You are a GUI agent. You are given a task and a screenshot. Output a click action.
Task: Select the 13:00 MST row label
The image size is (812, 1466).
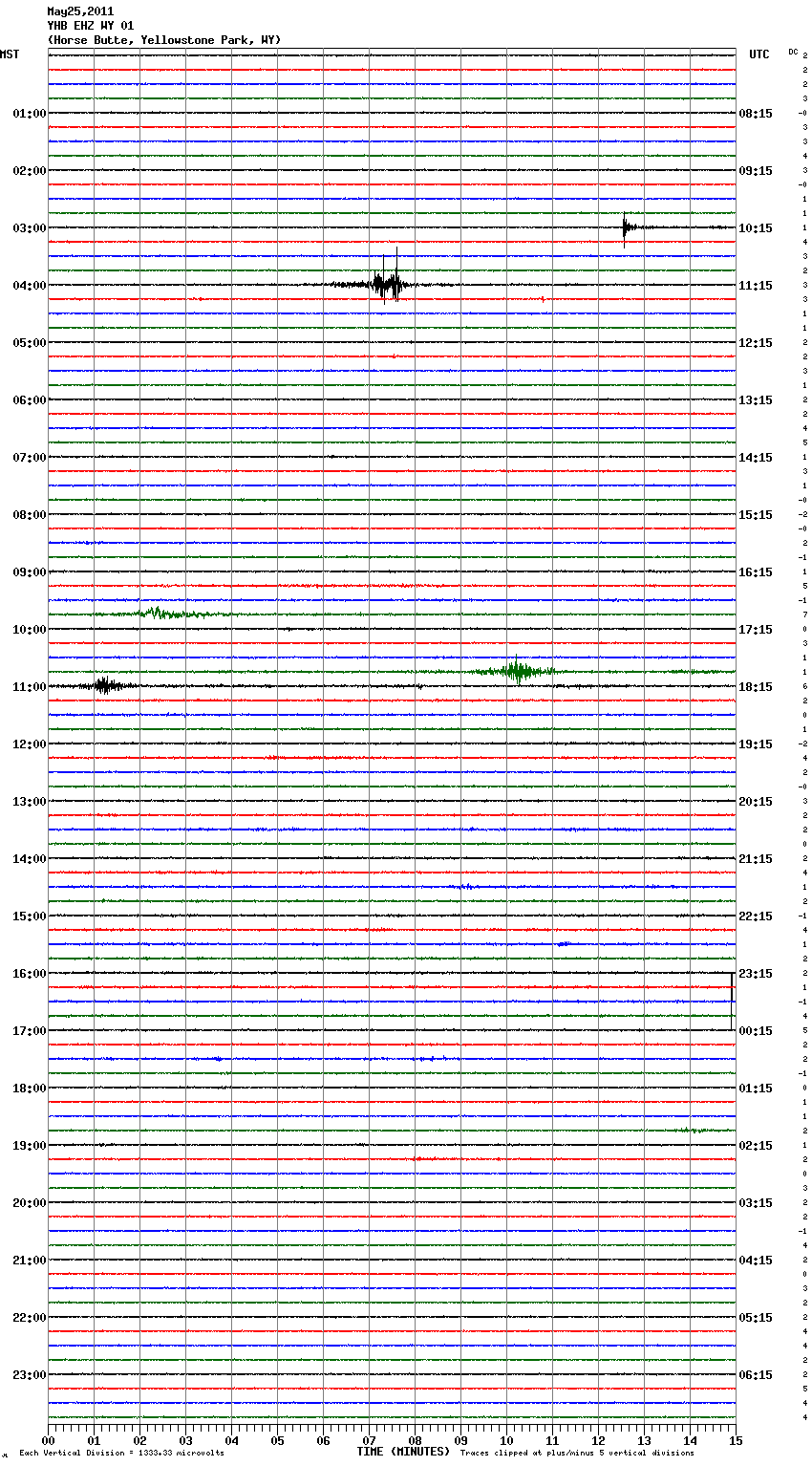click(29, 802)
